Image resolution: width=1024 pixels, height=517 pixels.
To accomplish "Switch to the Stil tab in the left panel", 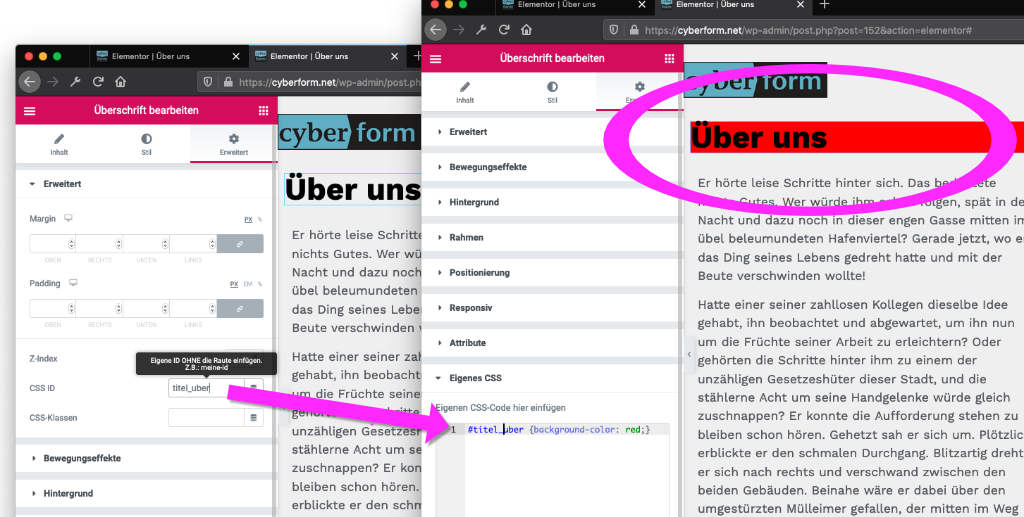I will [146, 144].
